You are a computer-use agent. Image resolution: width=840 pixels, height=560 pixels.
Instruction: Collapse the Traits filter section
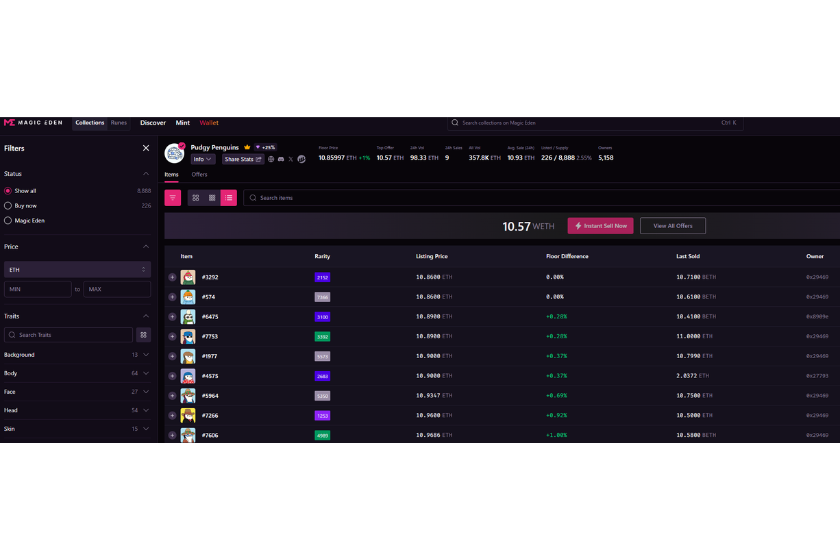(x=146, y=316)
